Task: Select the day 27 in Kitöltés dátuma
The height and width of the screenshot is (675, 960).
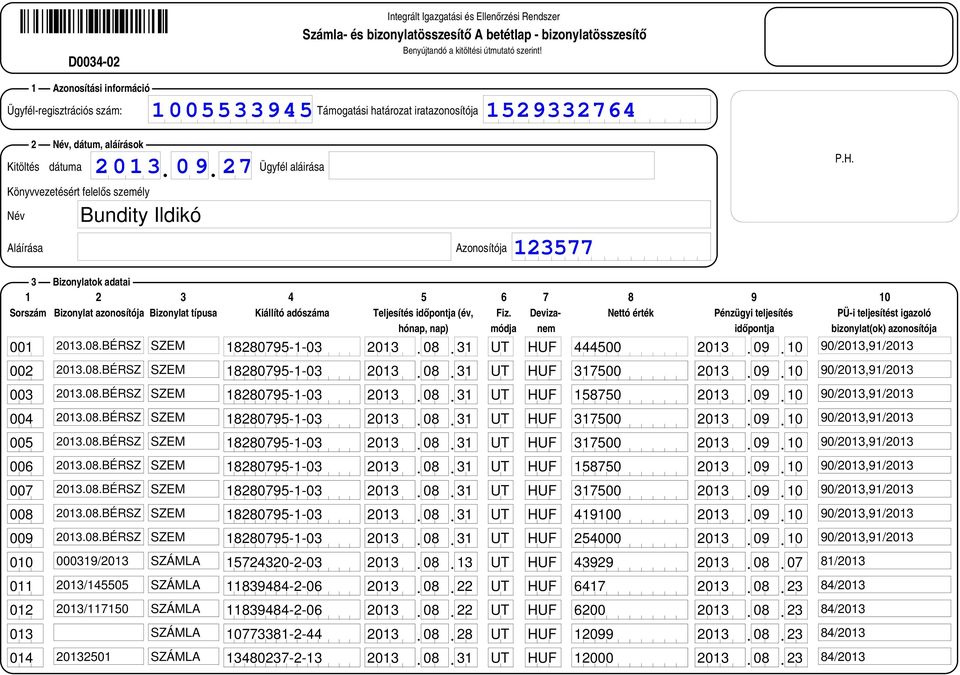Action: (236, 165)
